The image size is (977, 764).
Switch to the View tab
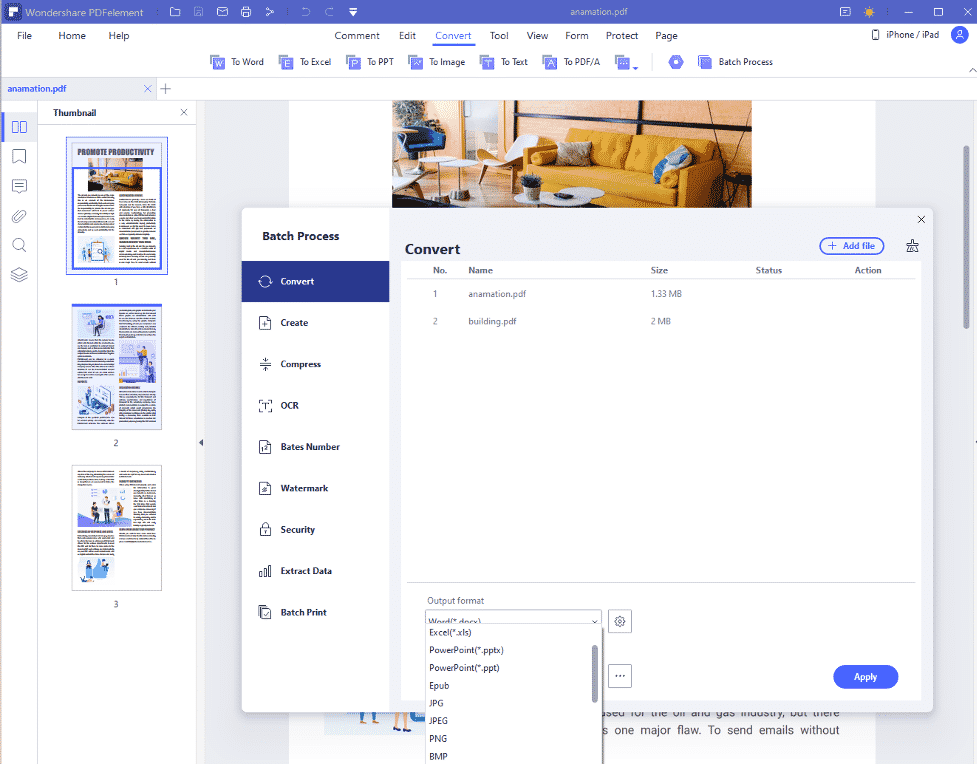(537, 36)
